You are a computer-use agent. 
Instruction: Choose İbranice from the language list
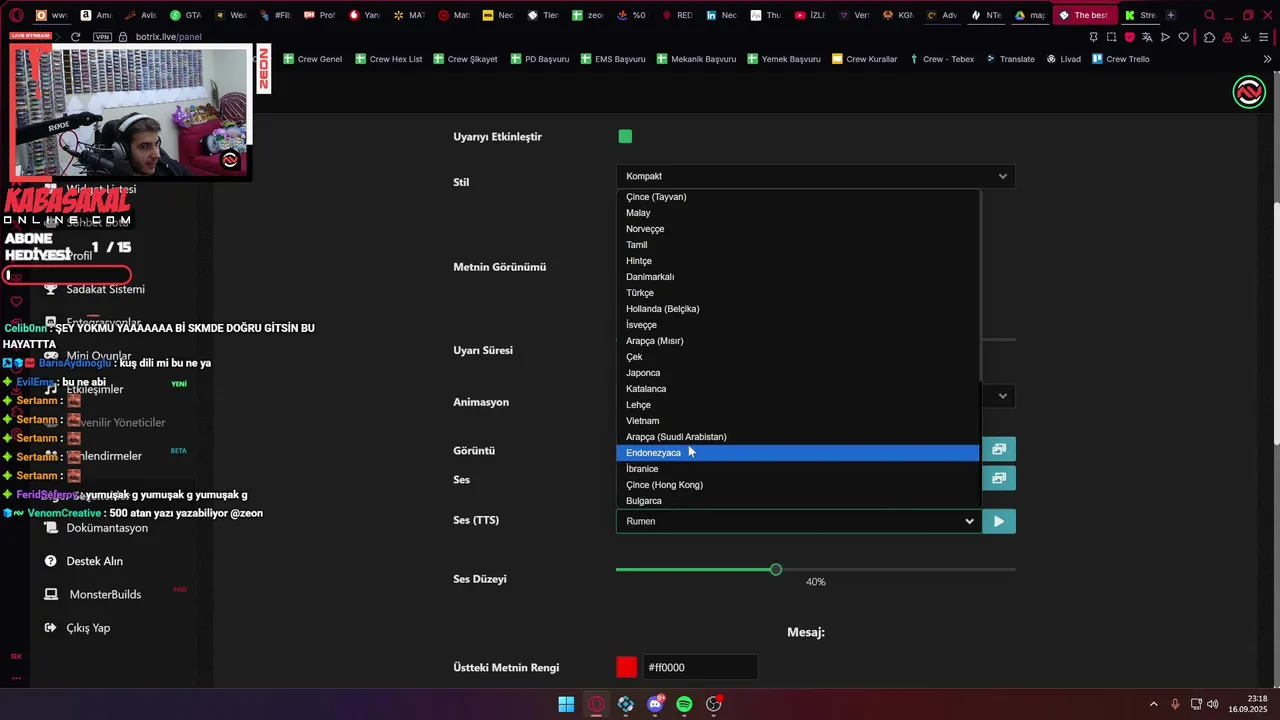coord(798,469)
